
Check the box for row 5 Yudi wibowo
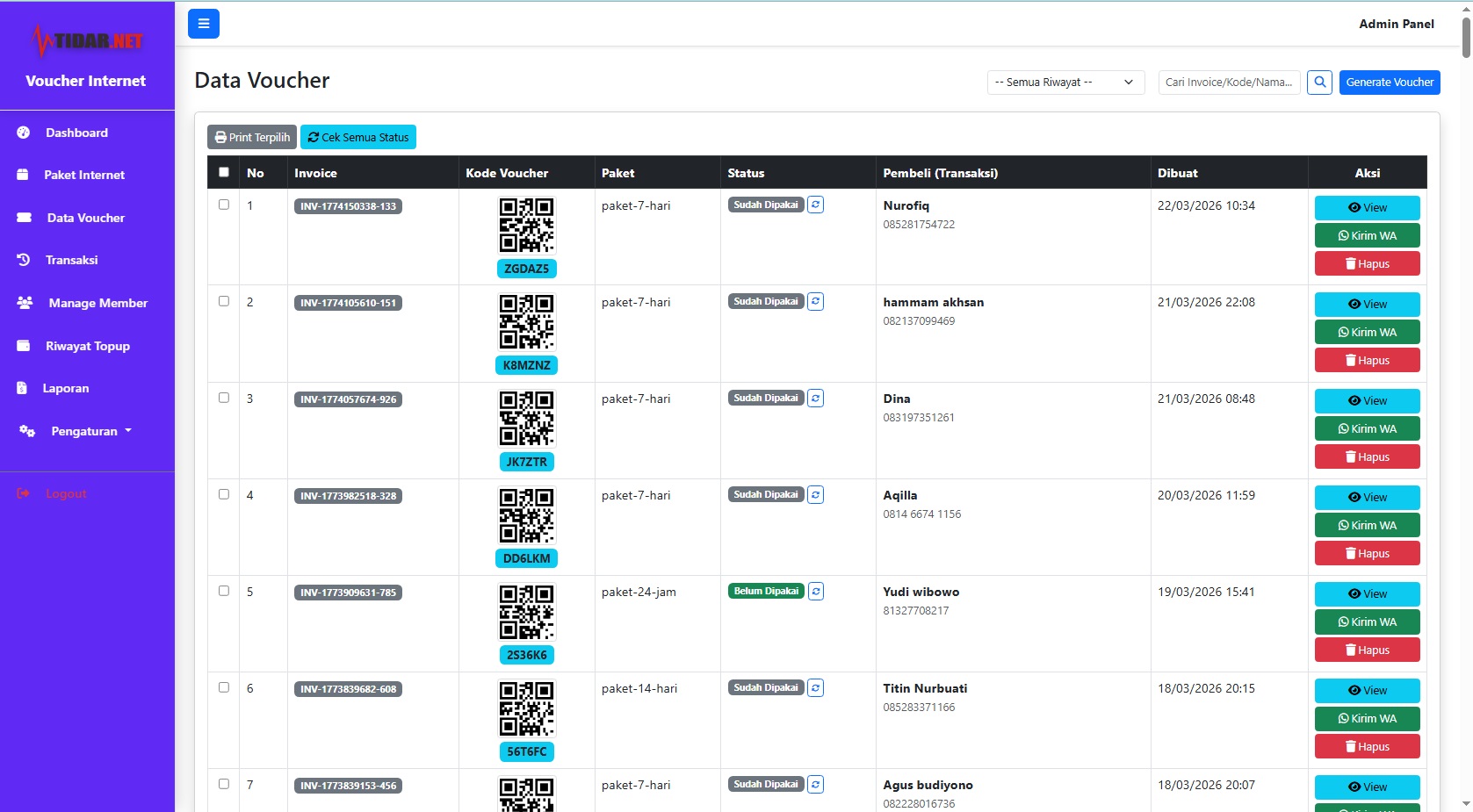click(x=224, y=591)
